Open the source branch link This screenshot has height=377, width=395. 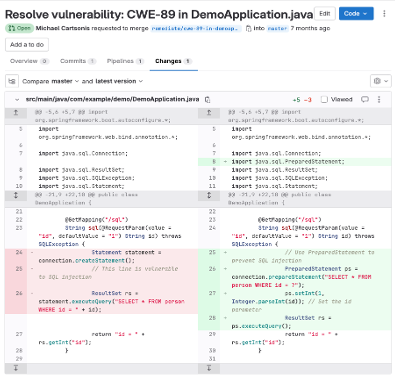[196, 29]
